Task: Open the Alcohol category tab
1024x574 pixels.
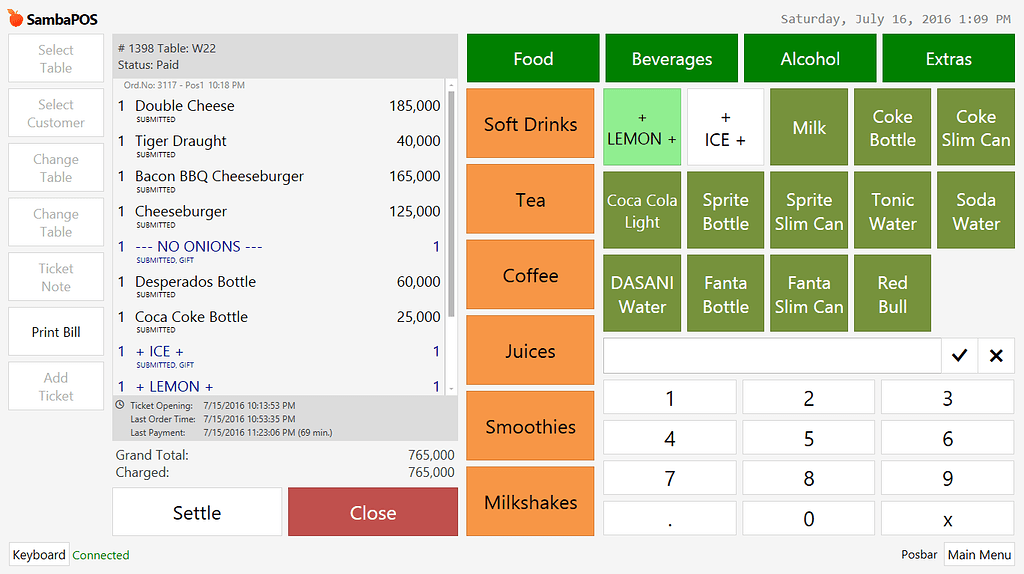Action: coord(810,58)
